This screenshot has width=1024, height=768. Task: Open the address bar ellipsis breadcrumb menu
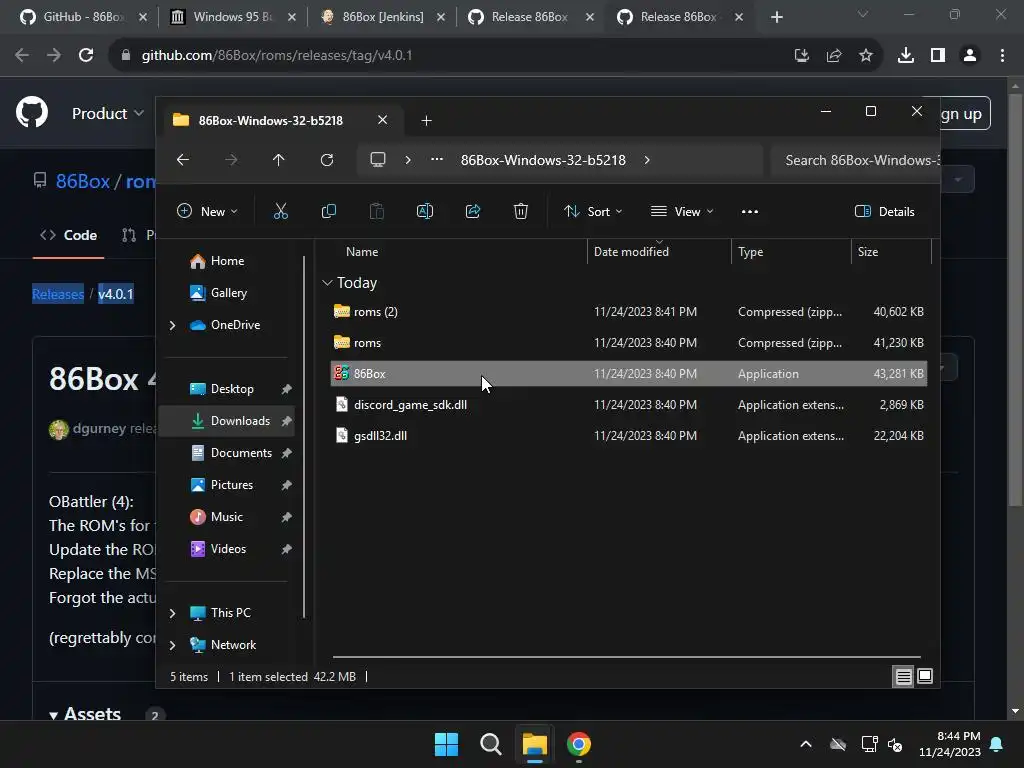point(437,160)
